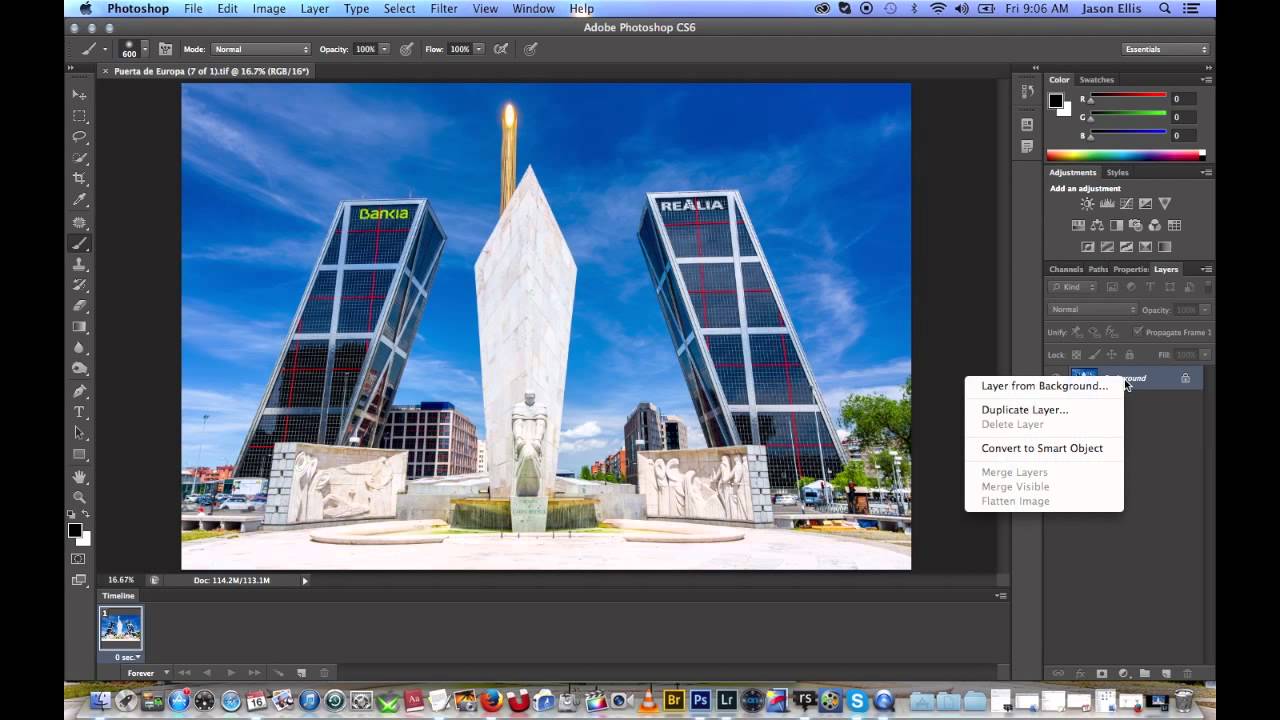
Task: Toggle Propagate Frame 1 checkbox
Action: point(1138,332)
